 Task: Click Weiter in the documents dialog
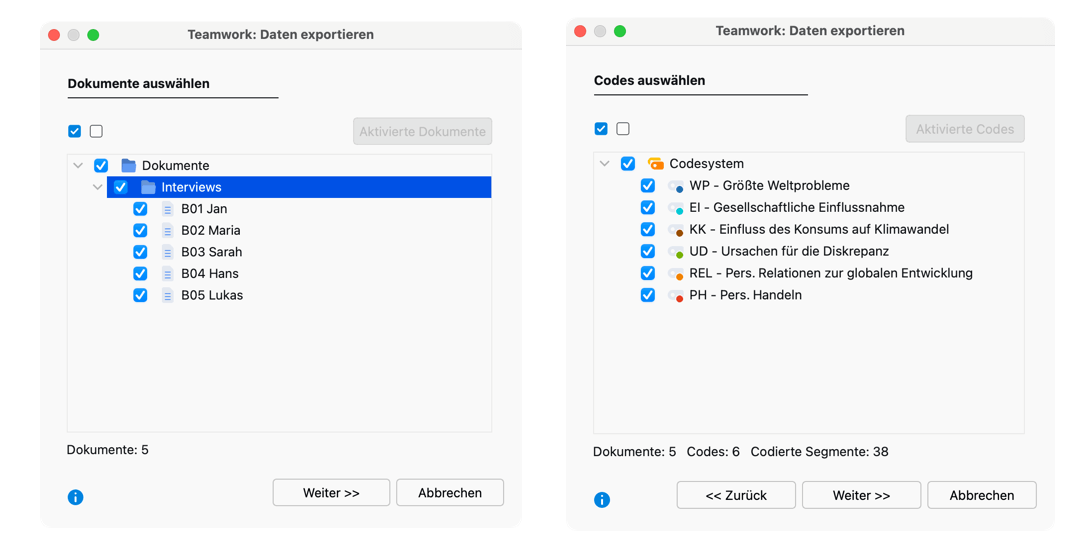pos(331,493)
